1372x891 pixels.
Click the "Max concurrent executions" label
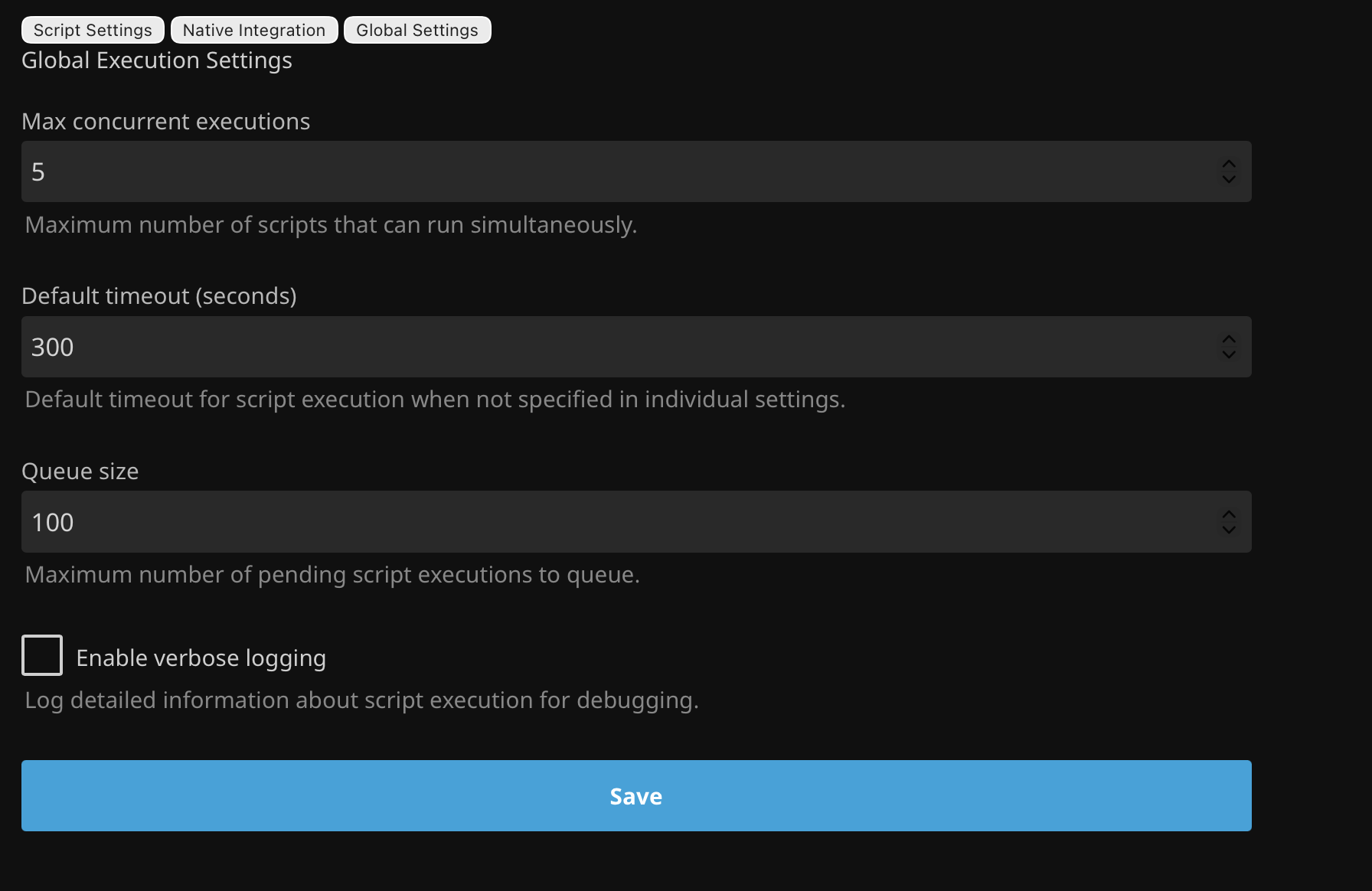(x=166, y=122)
